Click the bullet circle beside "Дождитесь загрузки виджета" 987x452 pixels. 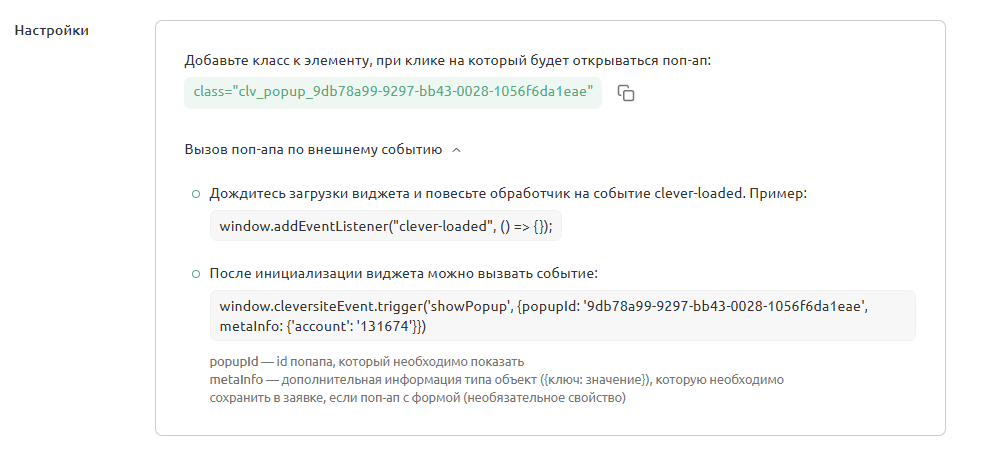196,194
